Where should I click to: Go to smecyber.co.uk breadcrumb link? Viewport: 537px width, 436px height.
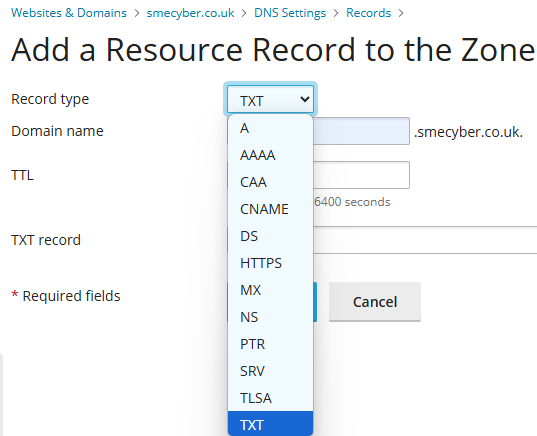tap(190, 13)
